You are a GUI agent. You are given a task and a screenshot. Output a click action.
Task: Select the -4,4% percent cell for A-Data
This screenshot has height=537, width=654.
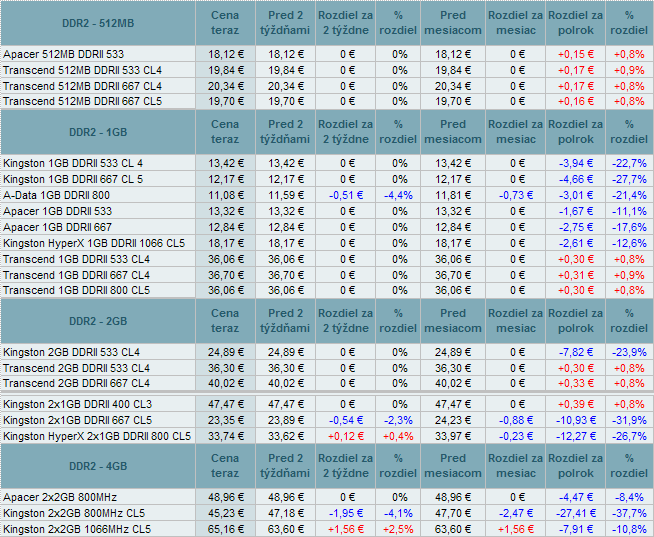coord(398,195)
